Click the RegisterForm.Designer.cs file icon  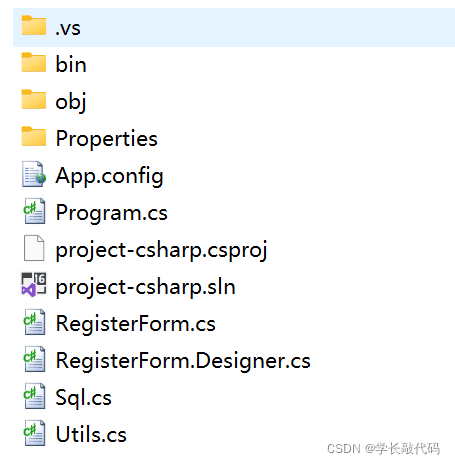[34, 359]
